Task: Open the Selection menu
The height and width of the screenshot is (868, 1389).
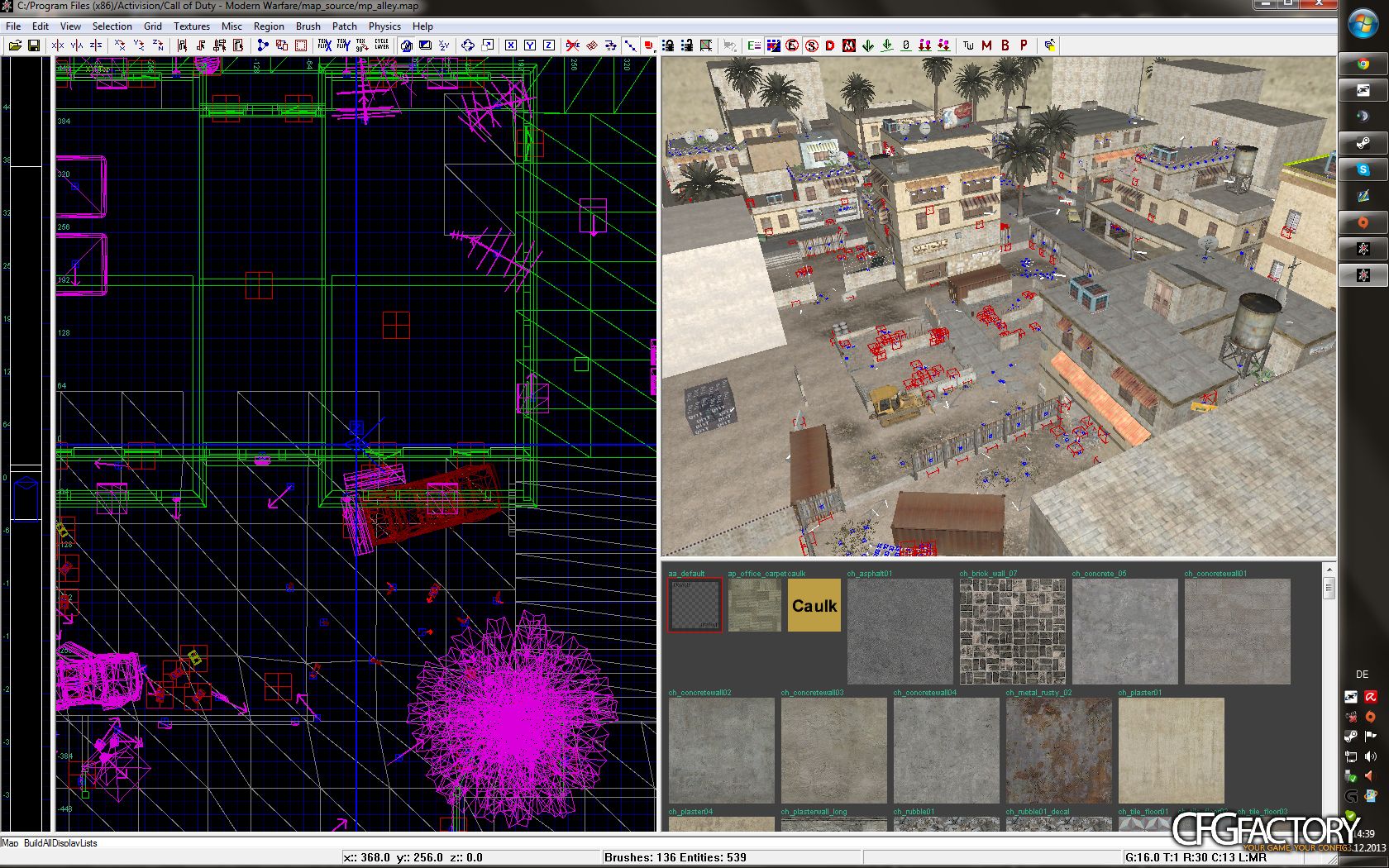Action: 112,26
